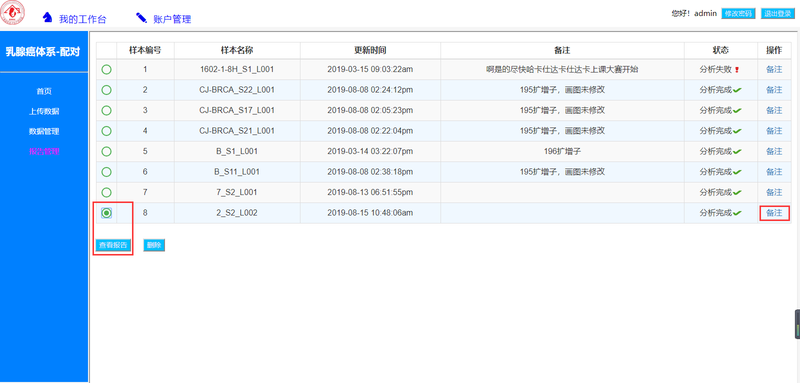
Task: Click the pencil icon beside 账户管理
Action: click(x=141, y=17)
